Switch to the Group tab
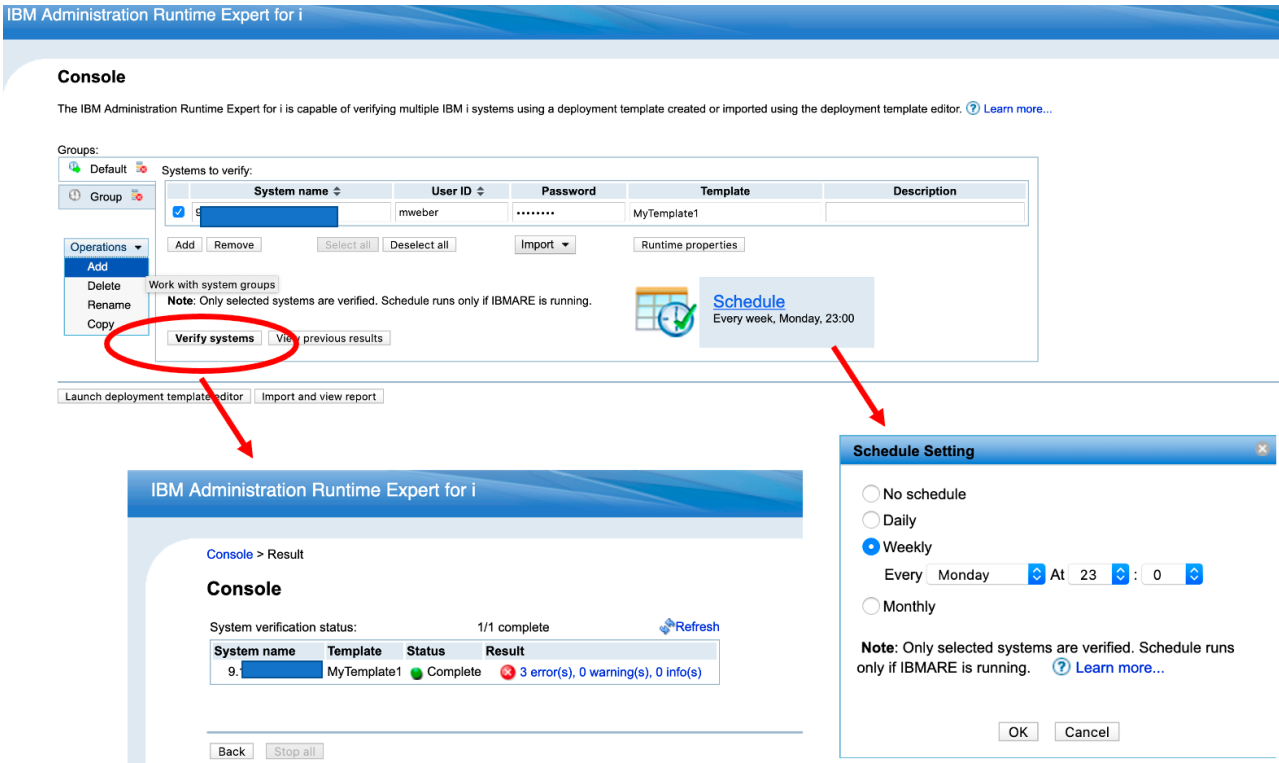This screenshot has height=763, width=1279. point(106,197)
